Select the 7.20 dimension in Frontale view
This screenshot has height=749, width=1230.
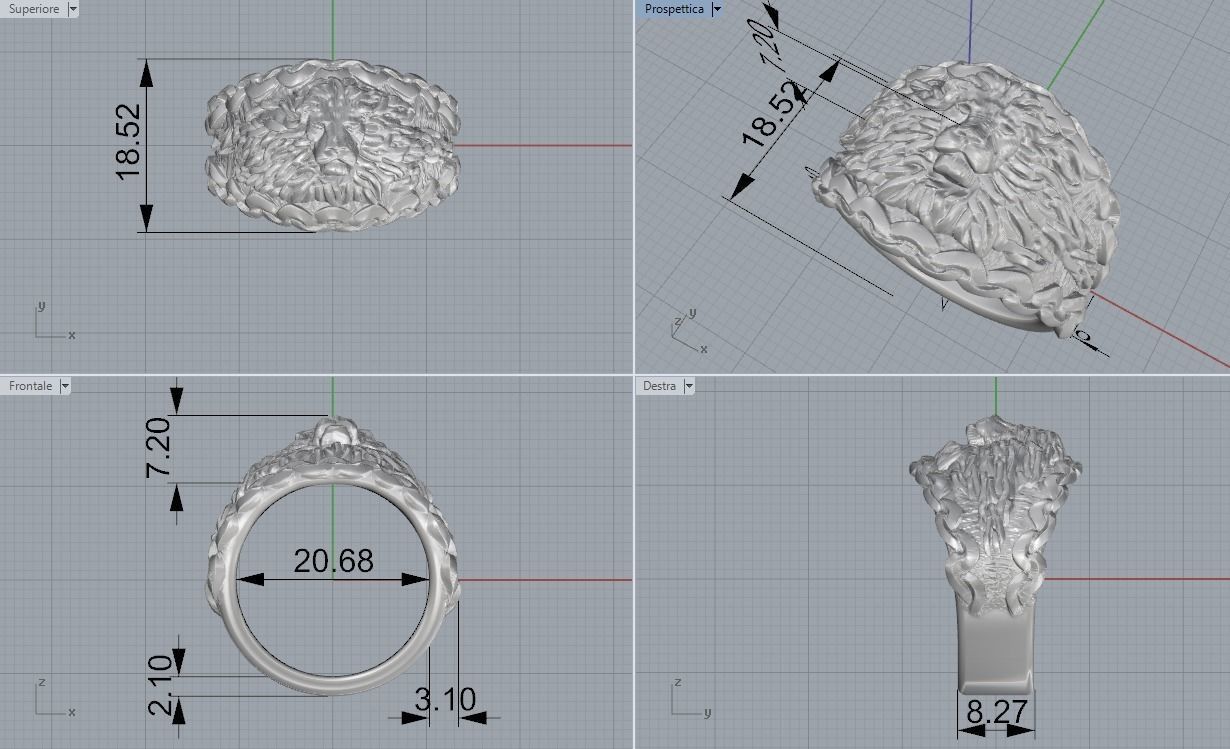point(161,448)
